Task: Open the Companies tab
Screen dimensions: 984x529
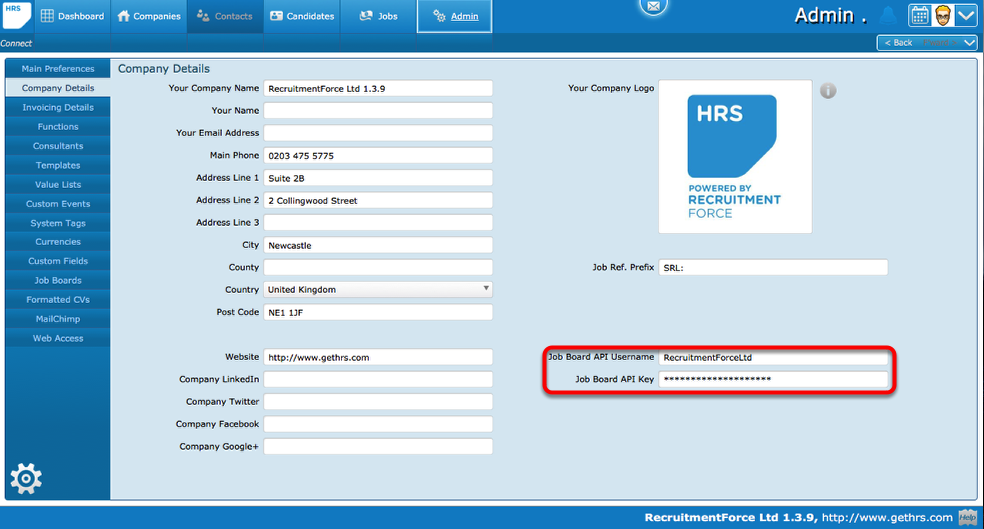Action: [x=149, y=16]
